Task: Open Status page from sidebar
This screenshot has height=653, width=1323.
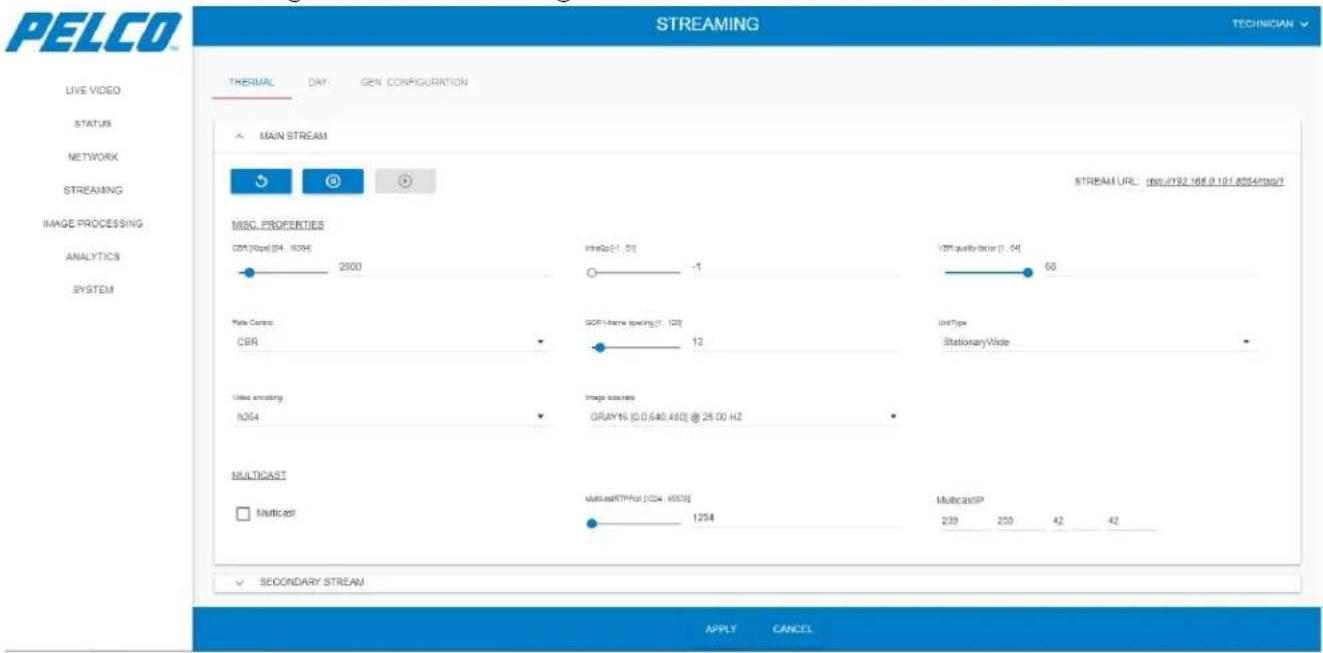Action: pyautogui.click(x=93, y=124)
